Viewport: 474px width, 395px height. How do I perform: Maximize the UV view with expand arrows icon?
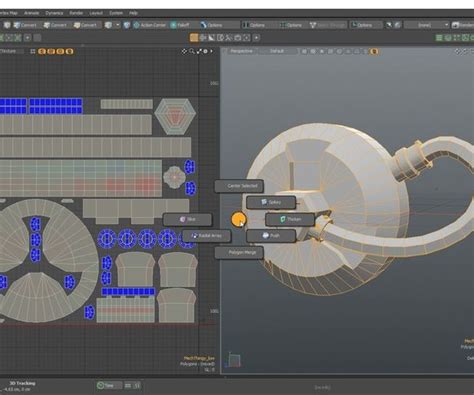pos(199,51)
